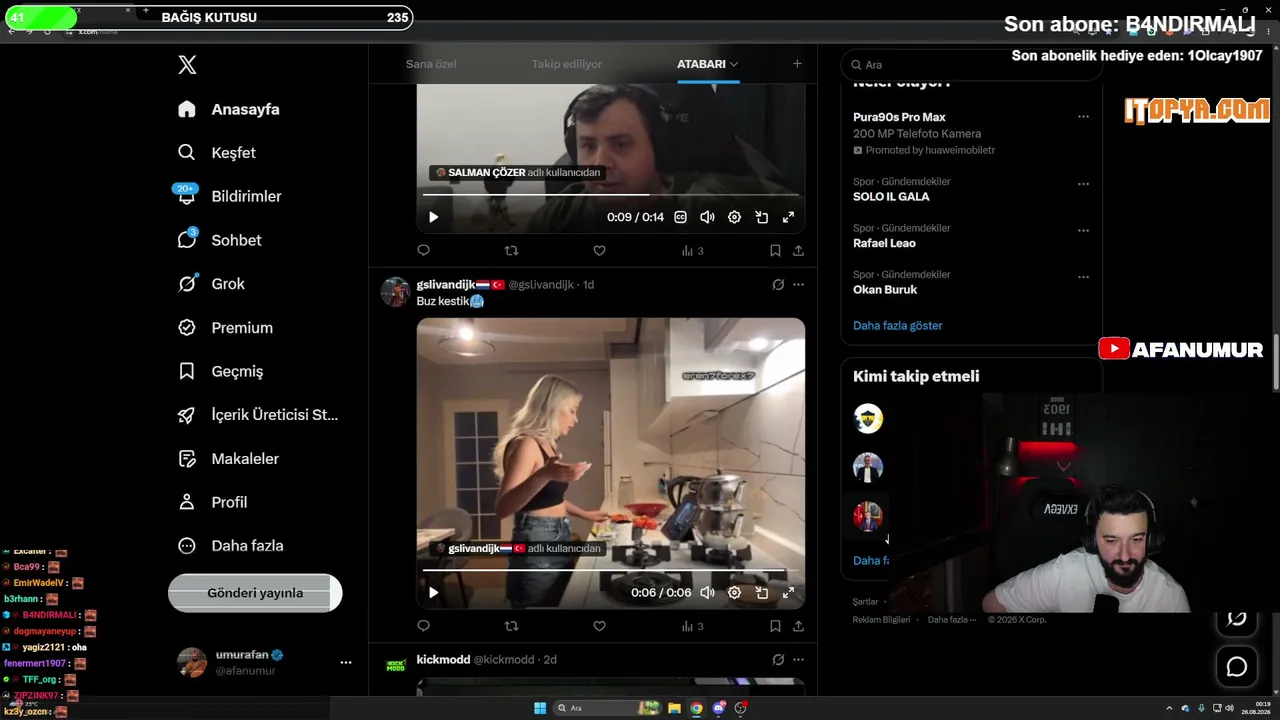Switch to the Takip ediliyor tab
The width and height of the screenshot is (1280, 720).
[567, 64]
